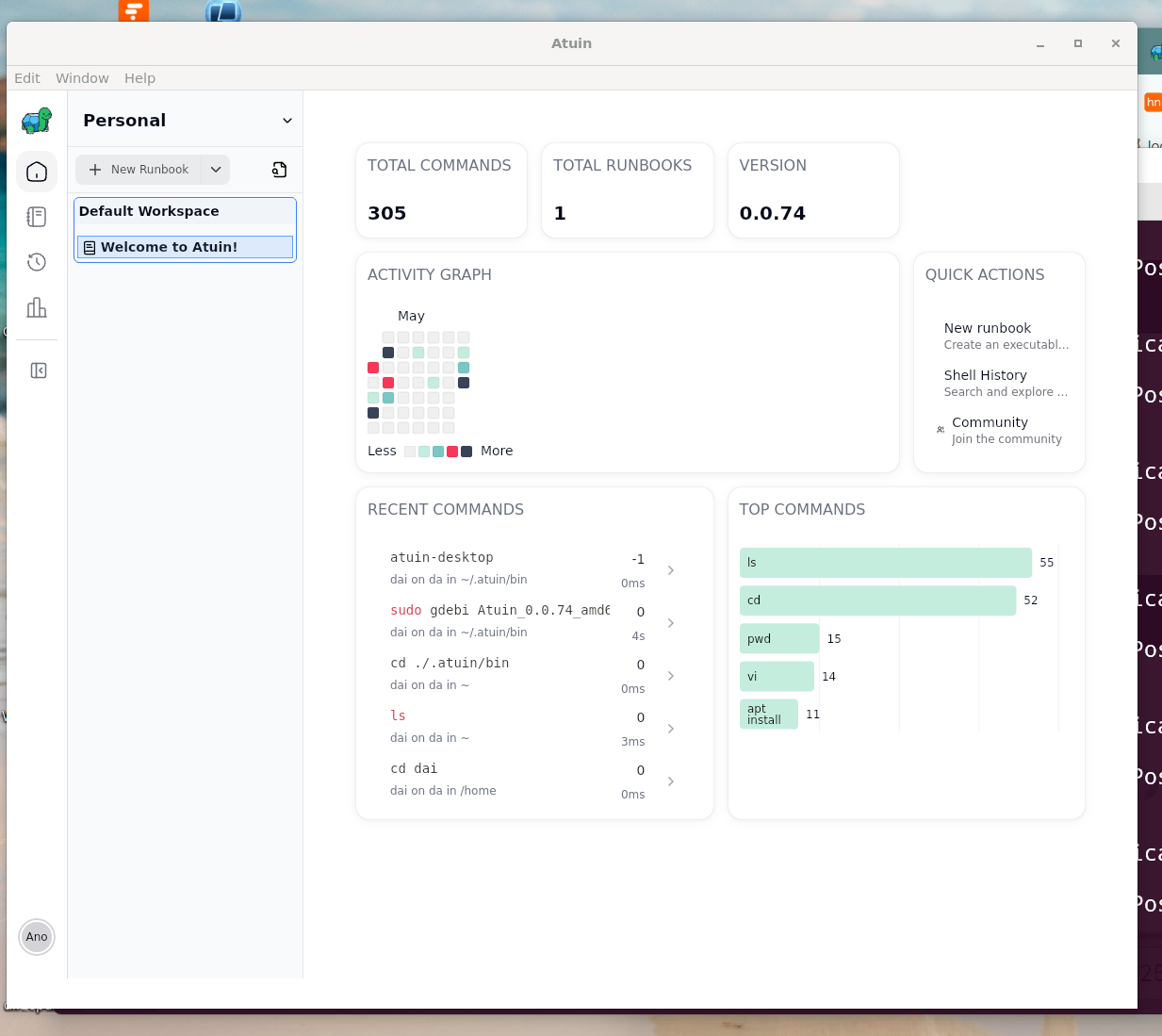Click the ls bar in Top Commands
1162x1036 pixels.
886,563
